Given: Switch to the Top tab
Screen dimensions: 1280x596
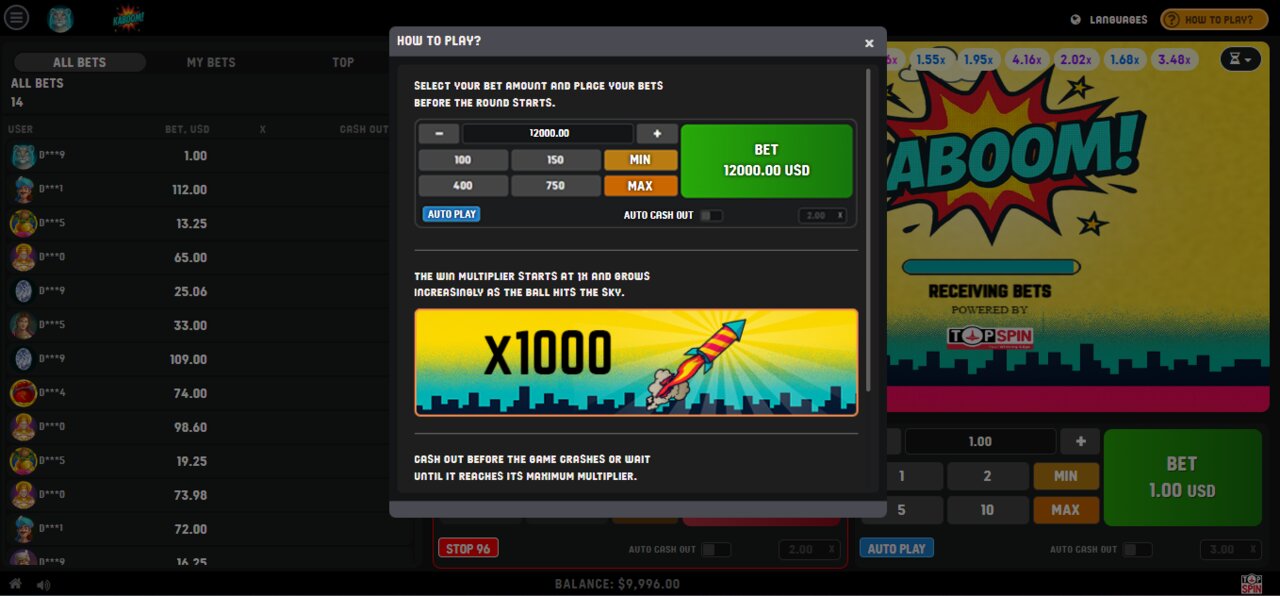Looking at the screenshot, I should coord(343,62).
